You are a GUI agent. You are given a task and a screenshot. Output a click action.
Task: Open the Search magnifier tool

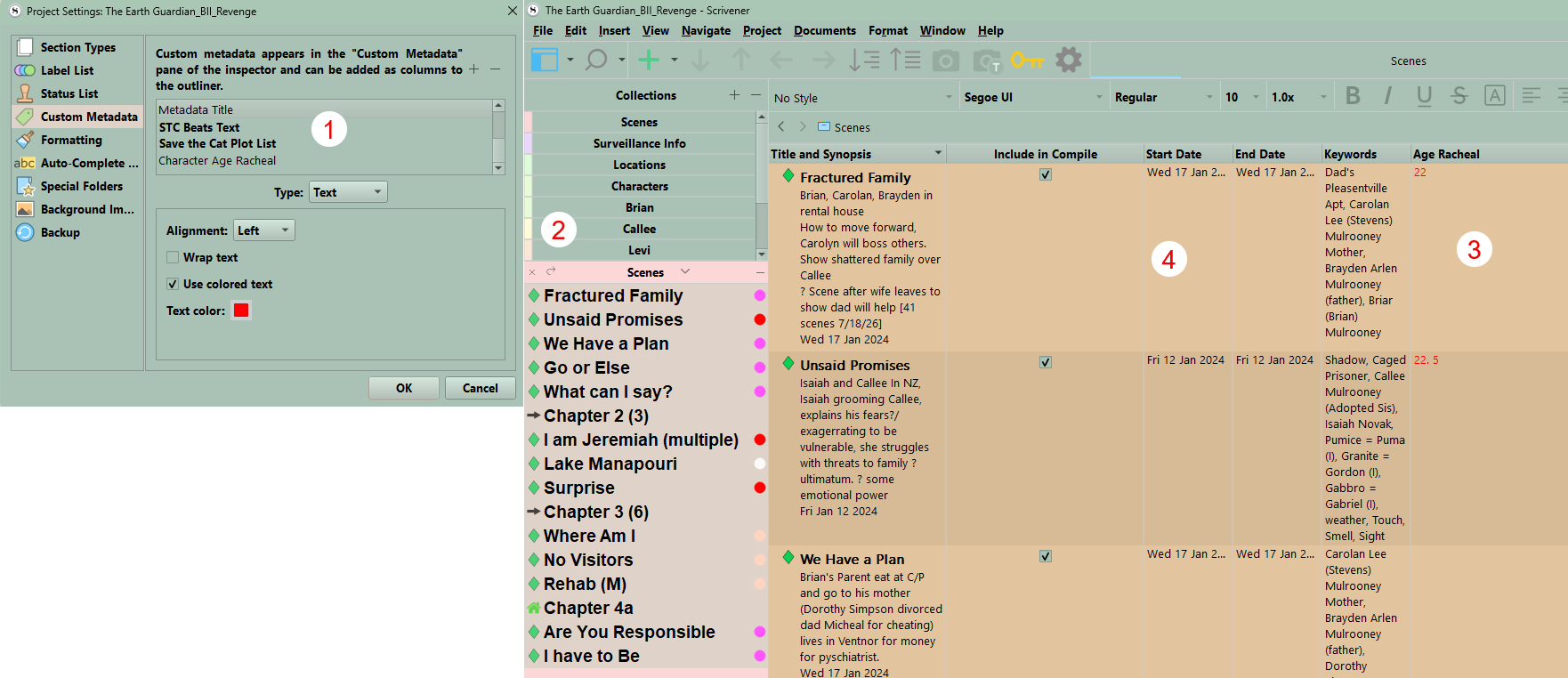coord(596,60)
